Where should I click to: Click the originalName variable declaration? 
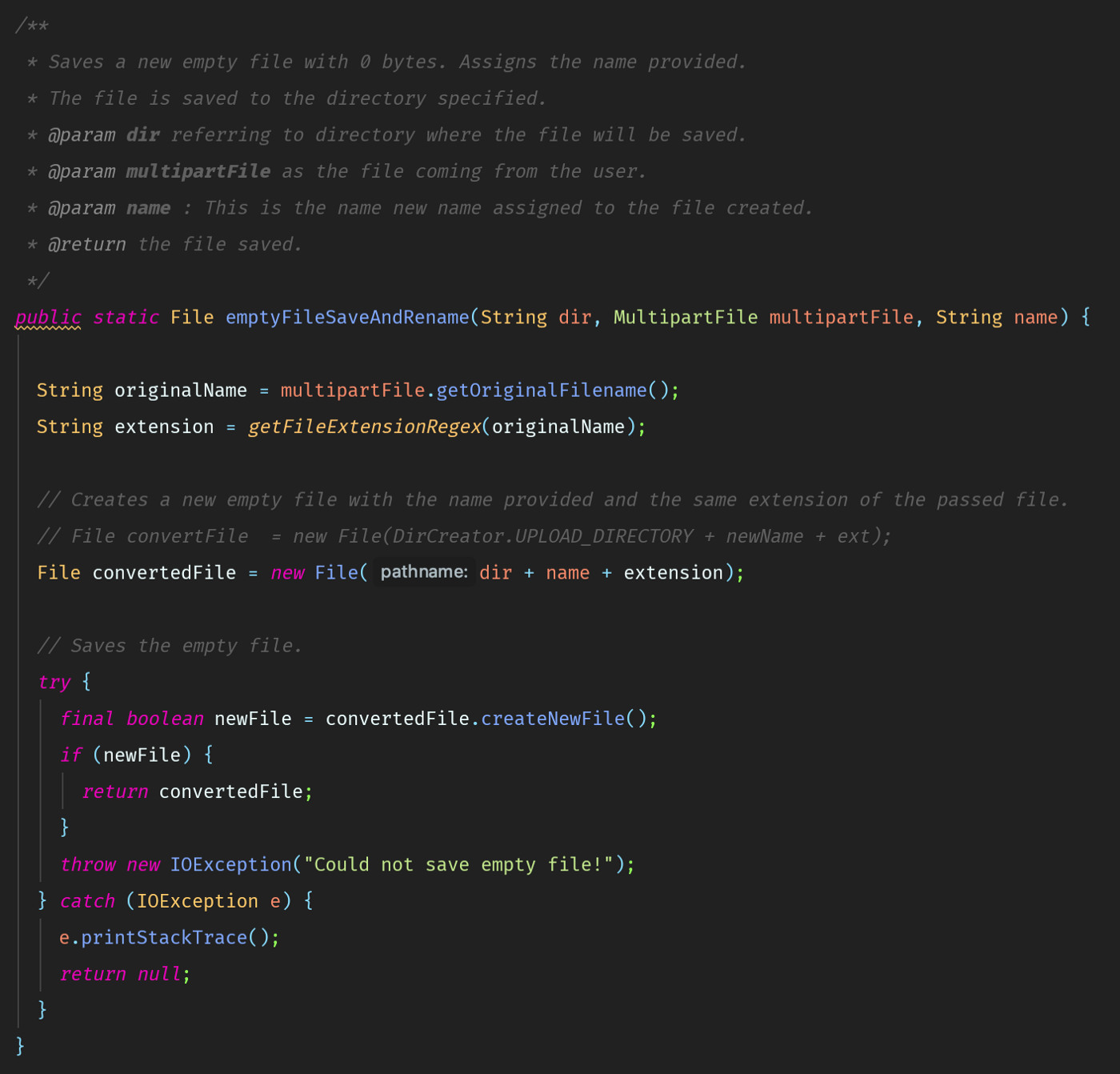[x=180, y=391]
